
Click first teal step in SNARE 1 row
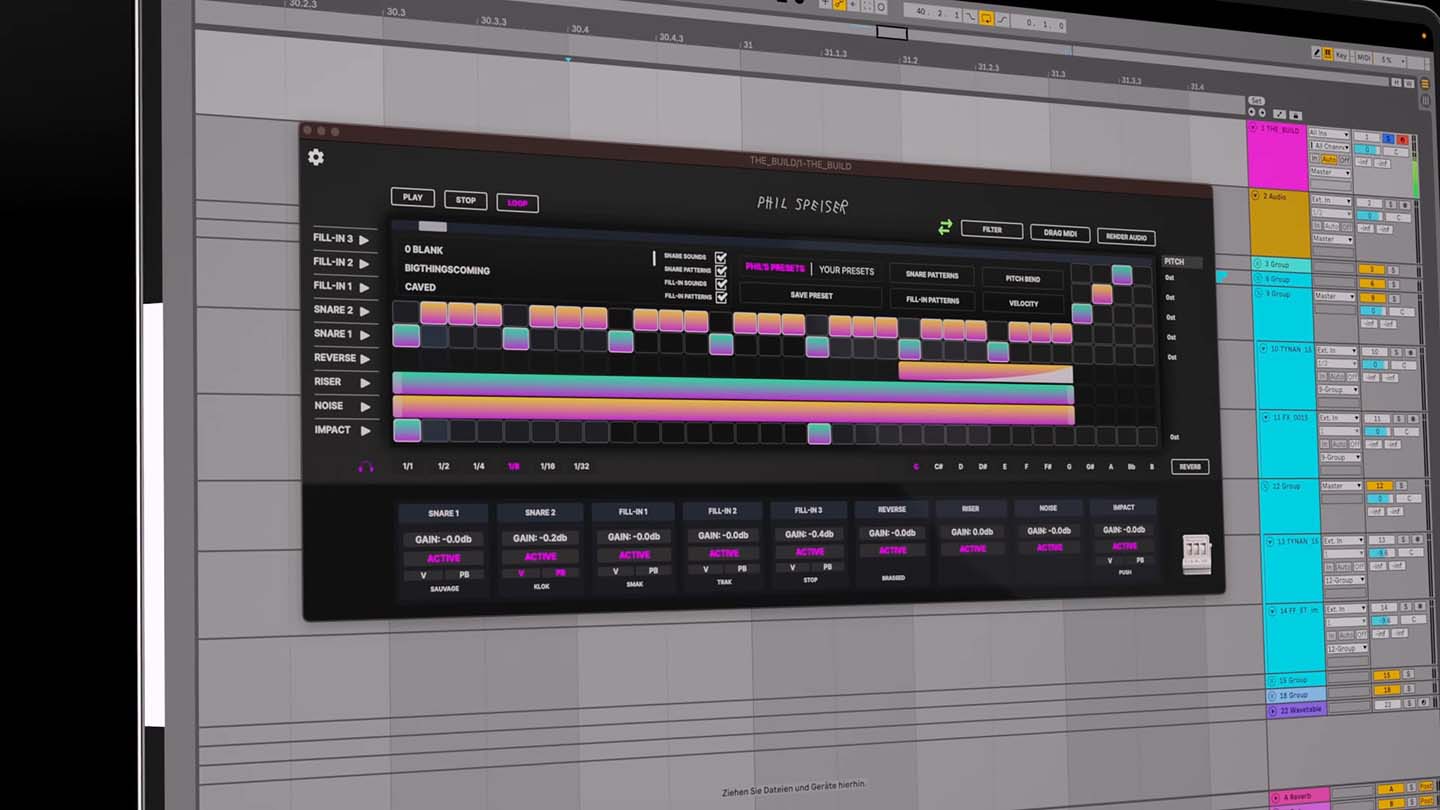406,335
